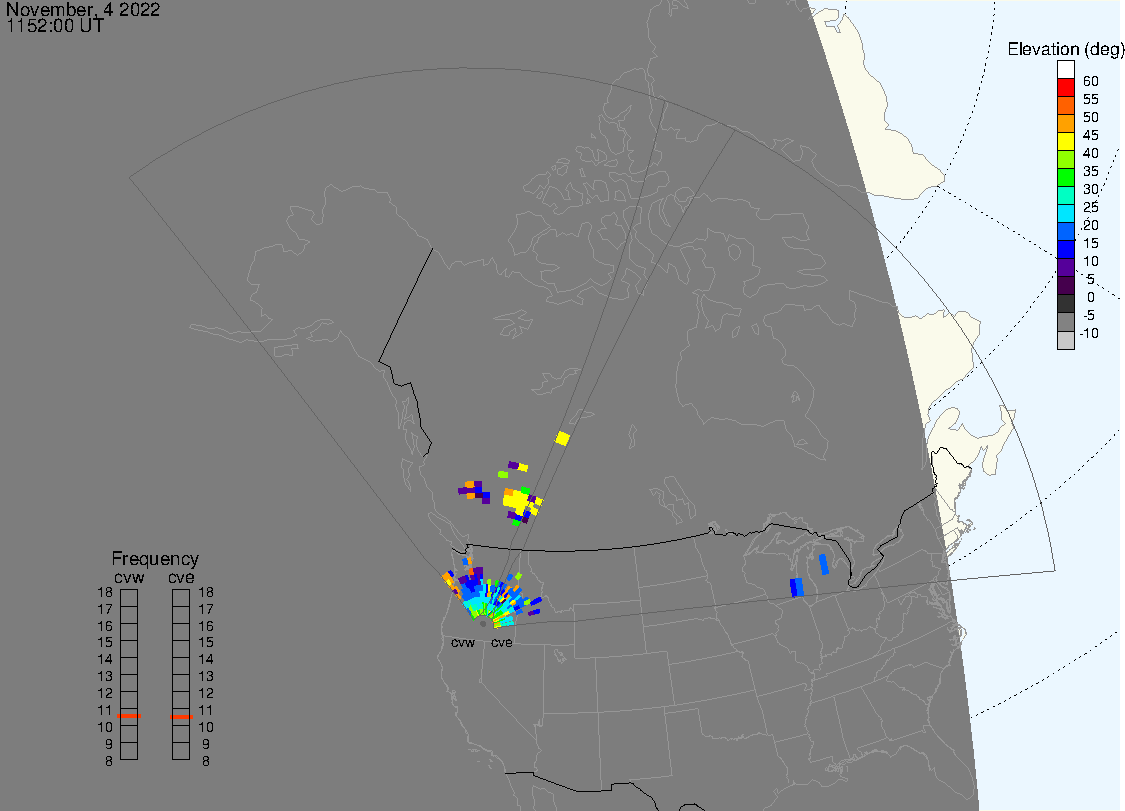Click the purple 5–10 elevation swatch
Viewport: 1125px width, 811px height.
coord(1065,267)
